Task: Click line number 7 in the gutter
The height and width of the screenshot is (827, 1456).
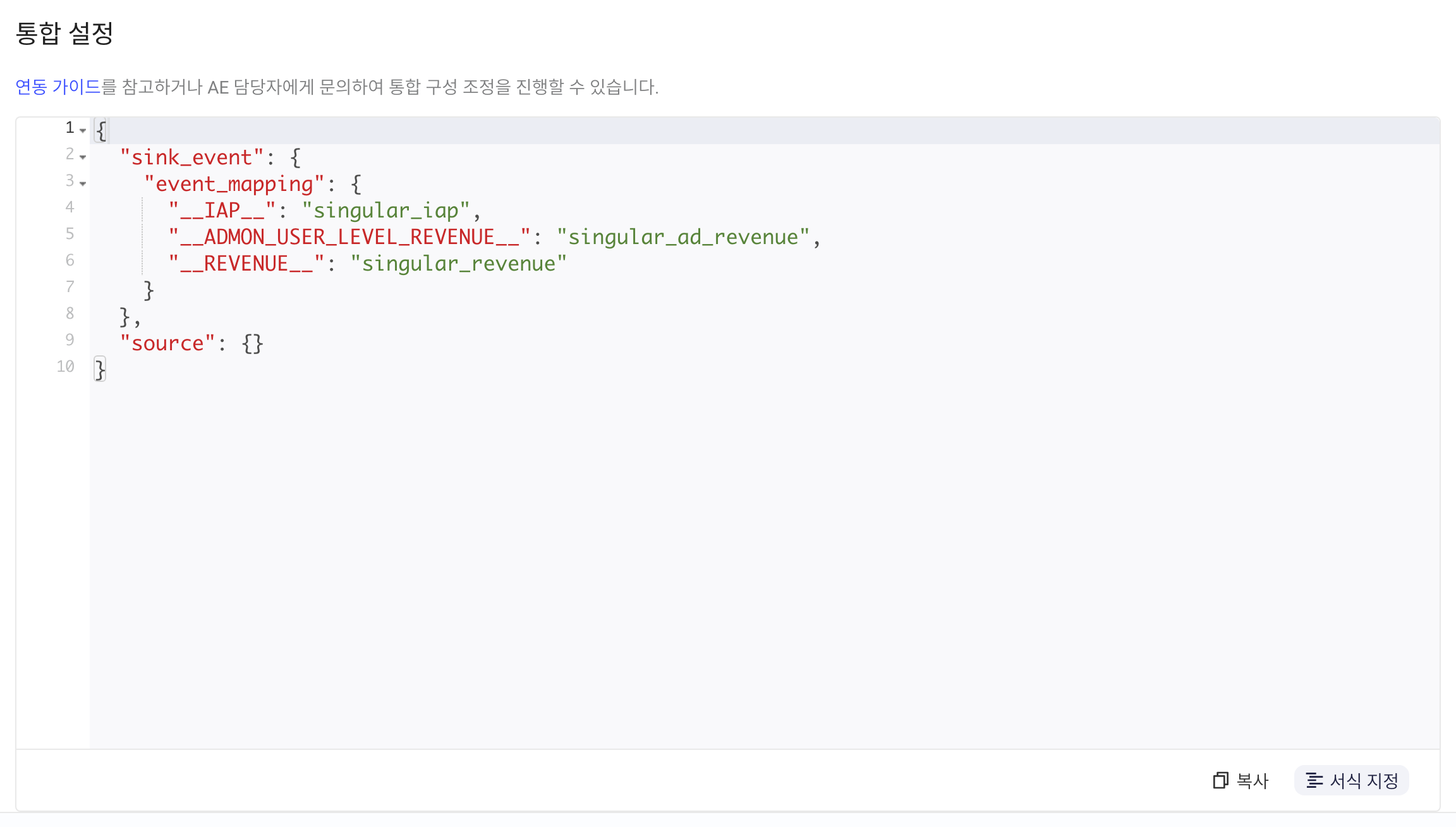Action: [70, 287]
